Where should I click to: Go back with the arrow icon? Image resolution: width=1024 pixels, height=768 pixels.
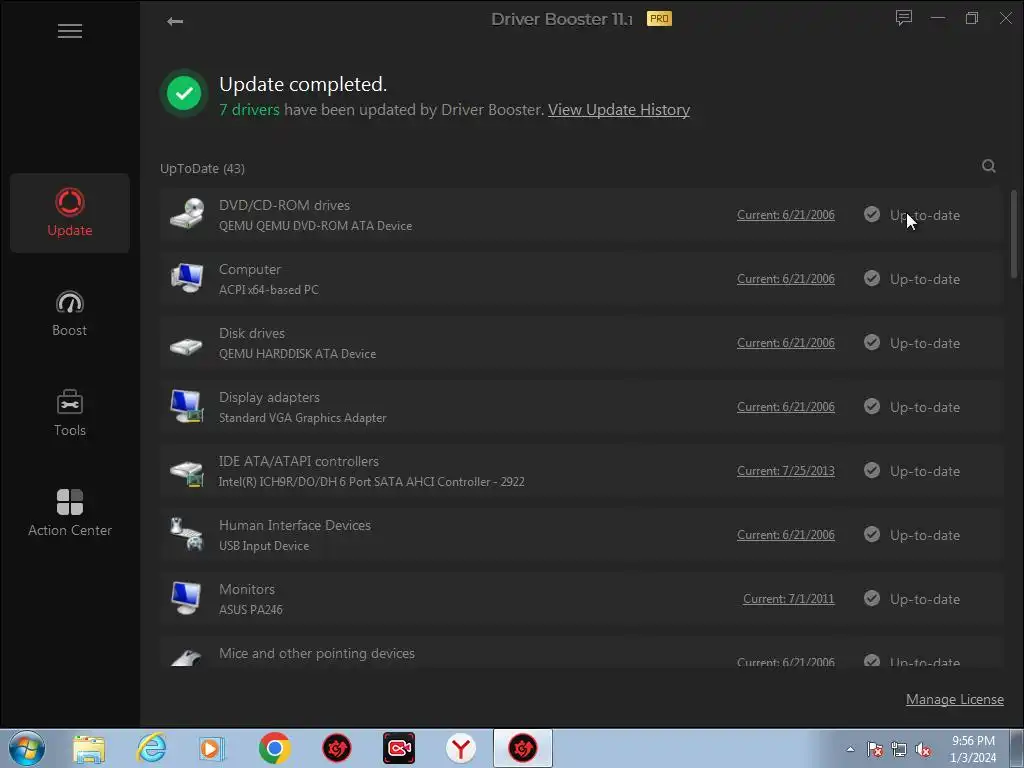coord(174,22)
